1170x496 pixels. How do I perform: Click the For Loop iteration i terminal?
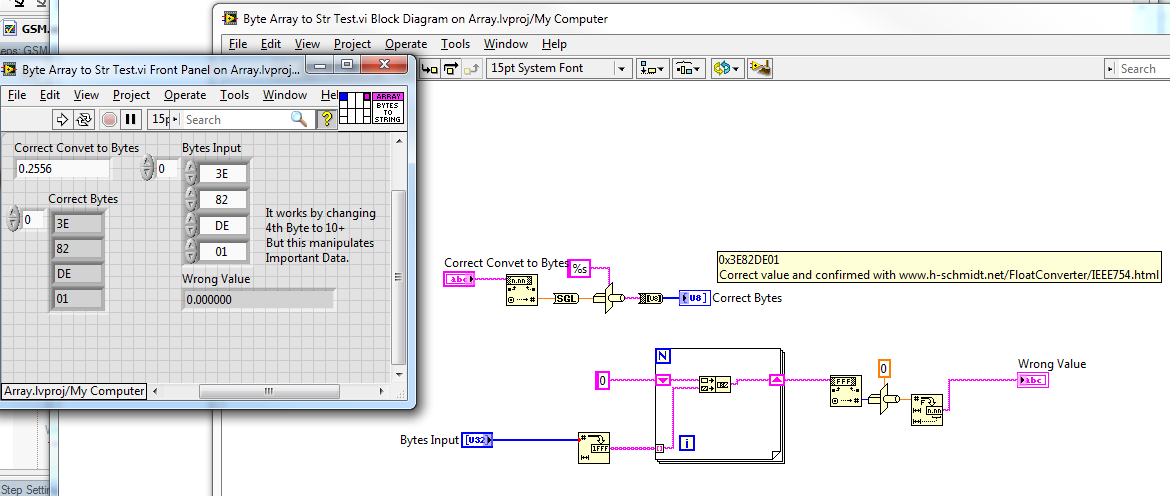688,443
